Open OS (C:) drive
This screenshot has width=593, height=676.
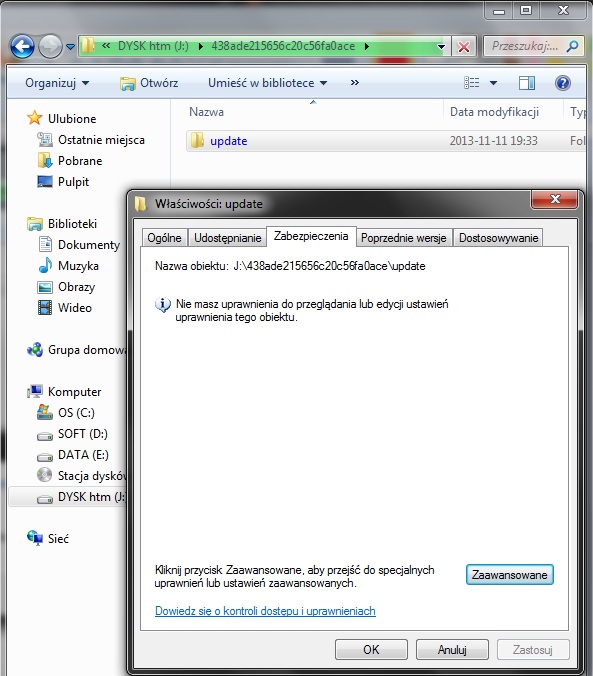[x=76, y=413]
